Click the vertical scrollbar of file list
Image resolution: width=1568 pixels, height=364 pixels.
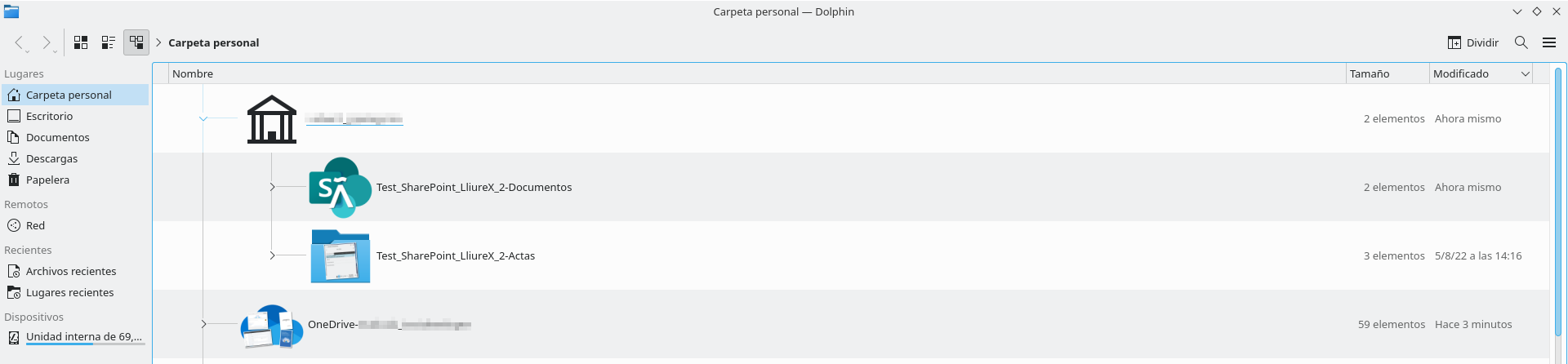point(1558,212)
